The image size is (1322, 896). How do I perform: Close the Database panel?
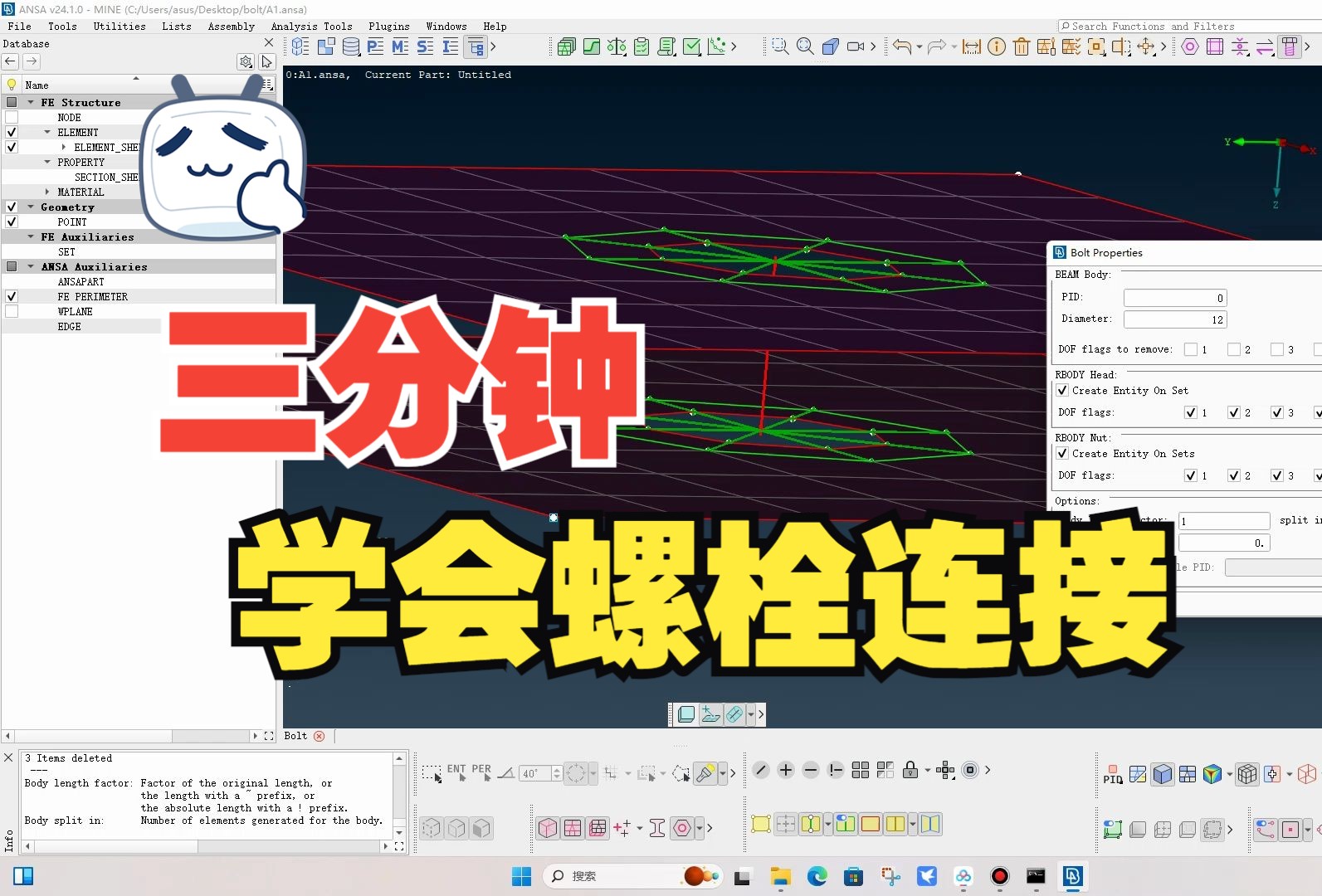pyautogui.click(x=268, y=43)
